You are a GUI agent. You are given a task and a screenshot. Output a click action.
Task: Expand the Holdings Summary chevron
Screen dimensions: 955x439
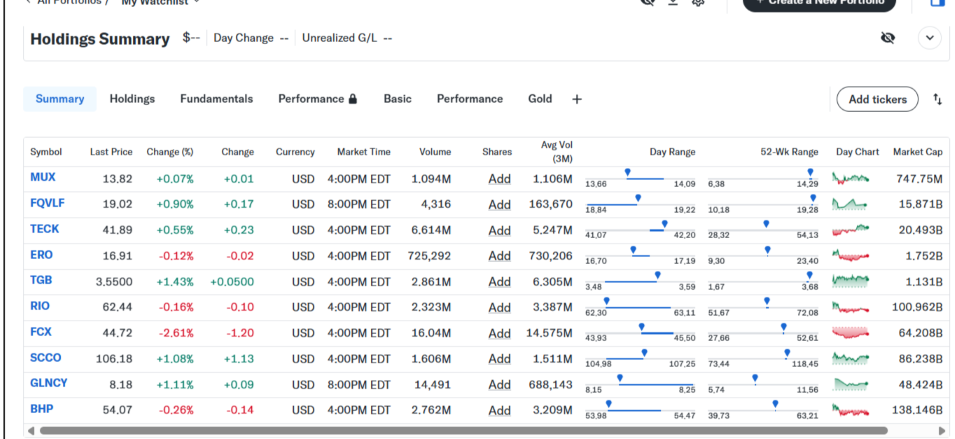click(x=930, y=38)
